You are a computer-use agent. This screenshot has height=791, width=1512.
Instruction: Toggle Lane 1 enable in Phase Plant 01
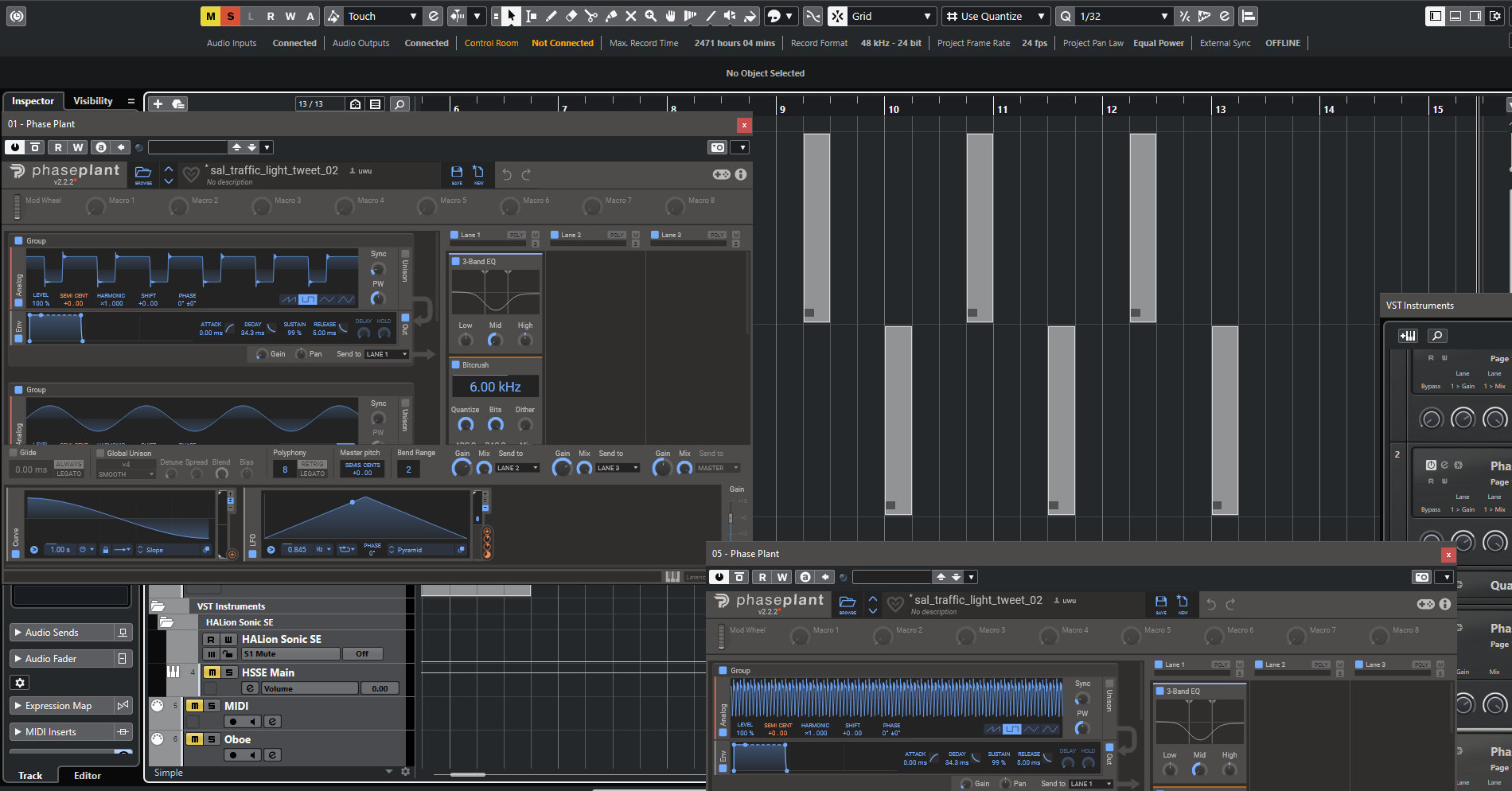[x=454, y=235]
